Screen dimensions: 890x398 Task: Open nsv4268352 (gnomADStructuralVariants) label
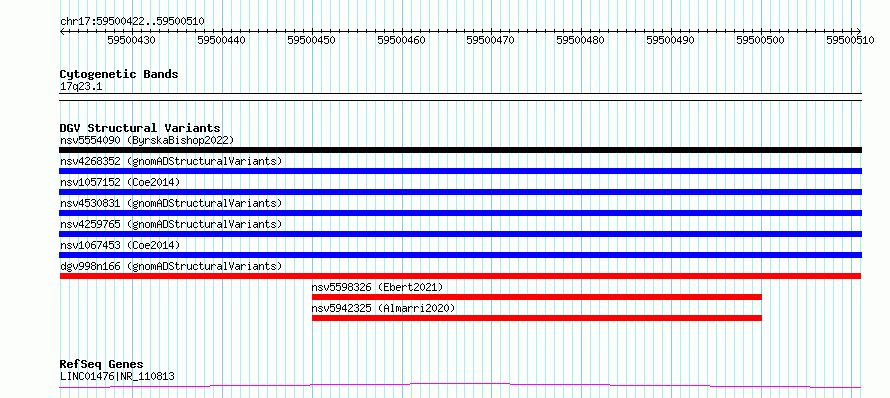coord(171,161)
